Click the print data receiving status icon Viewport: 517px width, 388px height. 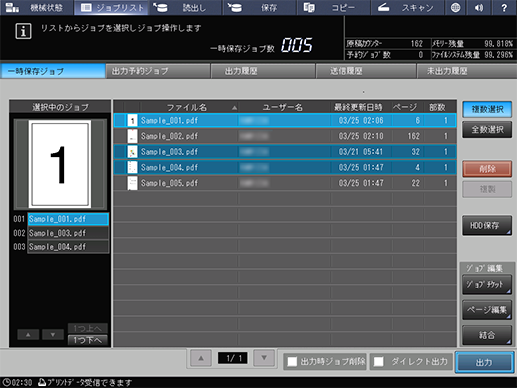42,382
